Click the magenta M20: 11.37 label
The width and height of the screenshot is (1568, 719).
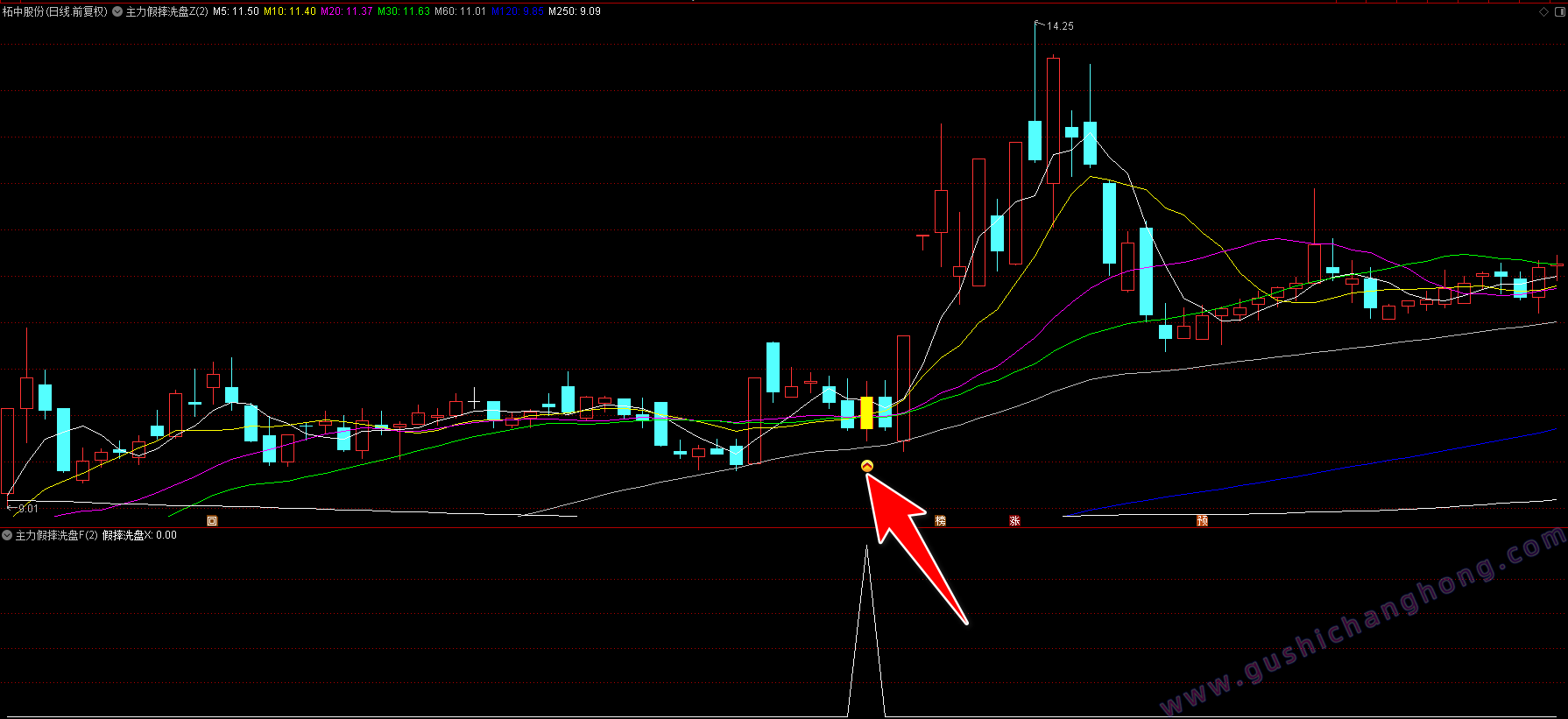point(347,12)
